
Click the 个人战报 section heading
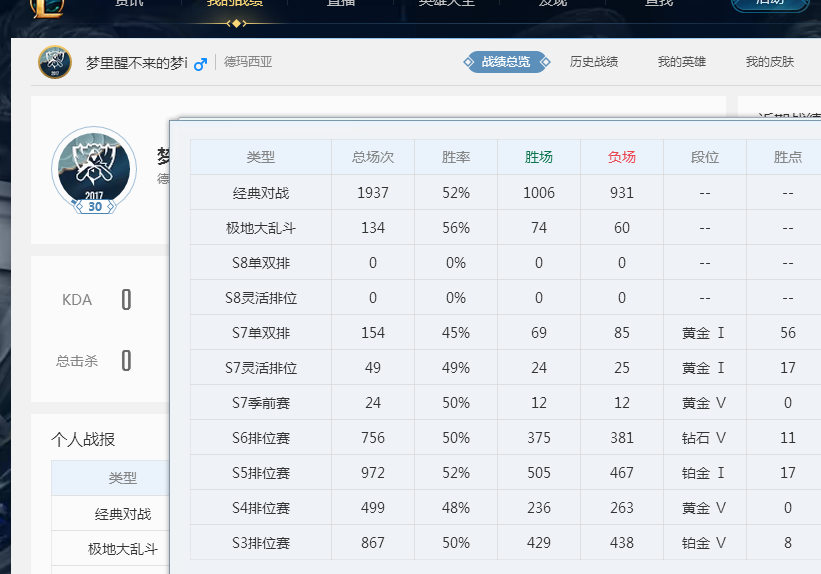pyautogui.click(x=83, y=439)
